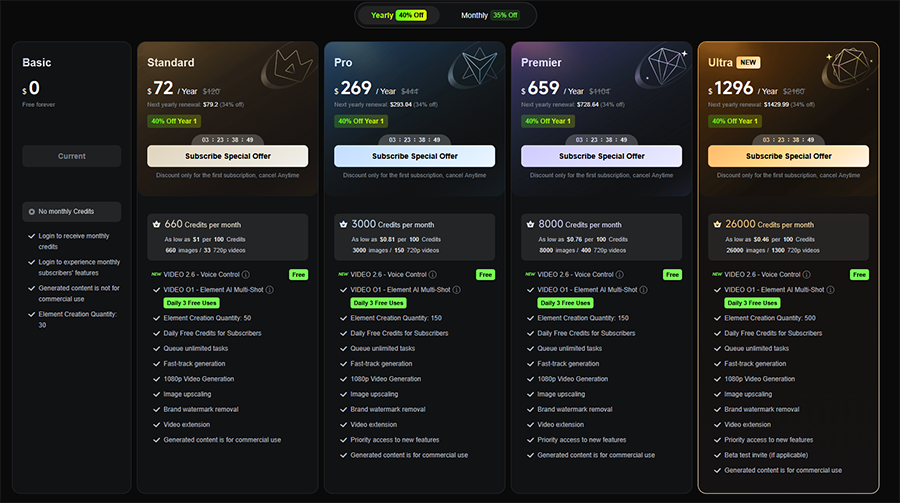The height and width of the screenshot is (503, 900).
Task: Click info icon beside Ultra VIDEO O1 Multi-Shot
Action: (830, 290)
